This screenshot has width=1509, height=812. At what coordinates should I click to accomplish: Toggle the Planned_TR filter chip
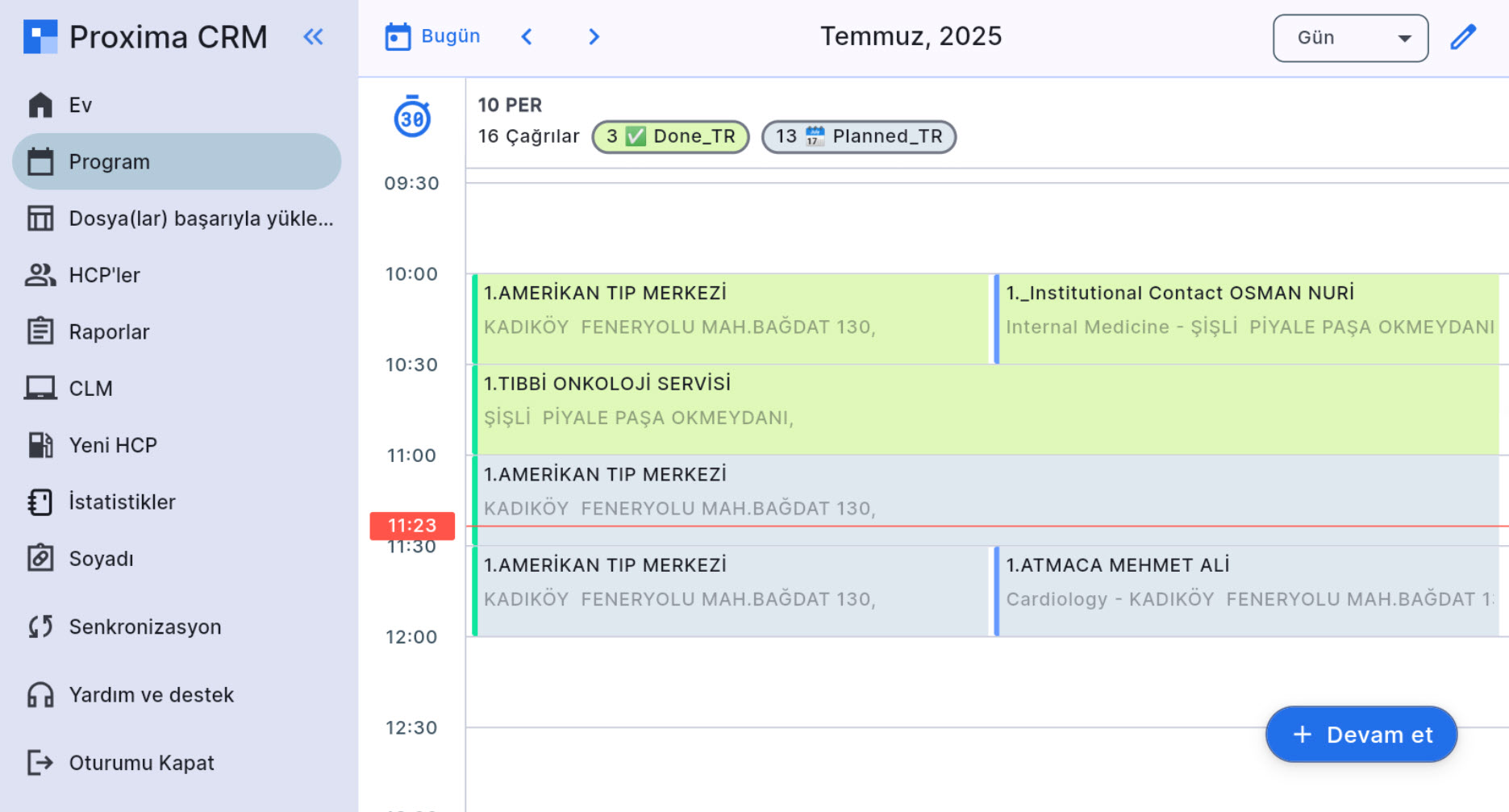858,136
